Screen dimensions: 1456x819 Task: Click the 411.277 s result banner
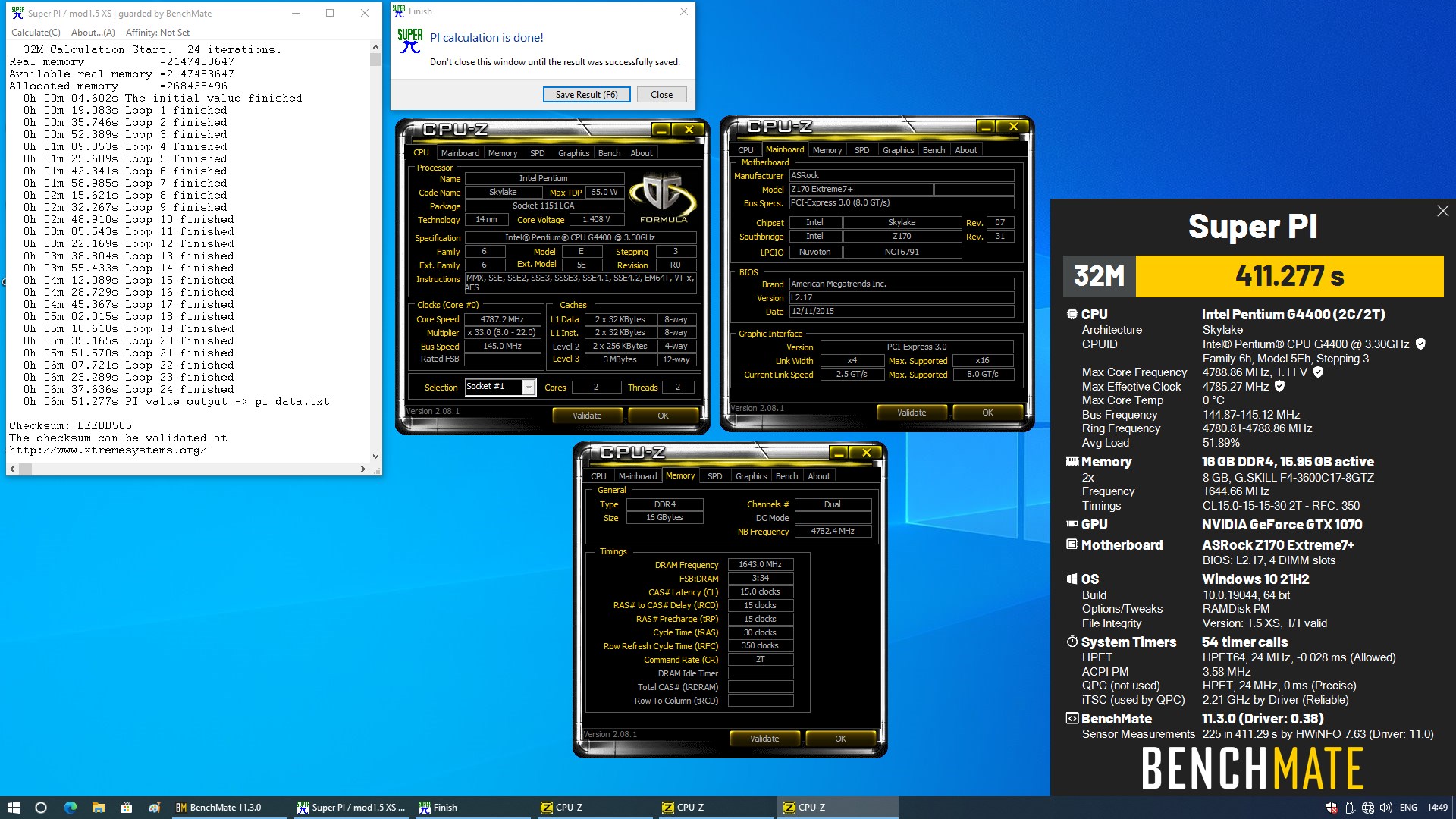pyautogui.click(x=1289, y=276)
